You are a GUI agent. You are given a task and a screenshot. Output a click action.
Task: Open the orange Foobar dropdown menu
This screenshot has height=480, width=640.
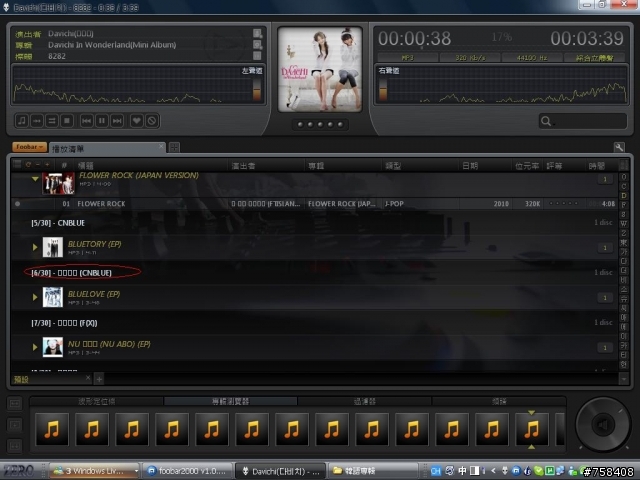29,147
